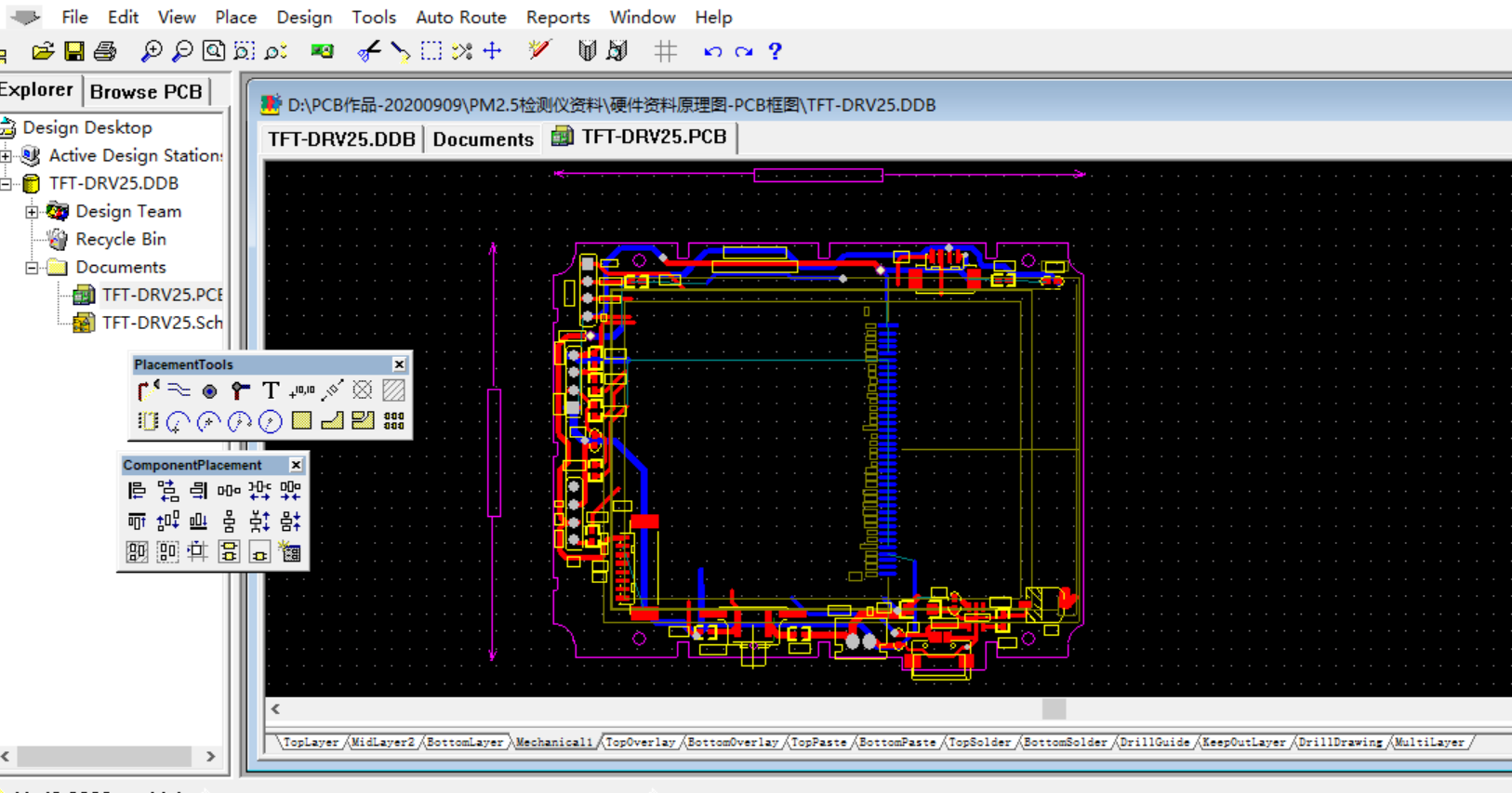Viewport: 1512px width, 793px height.
Task: Click the canvas horizontal scrollbar thumb
Action: point(1054,709)
